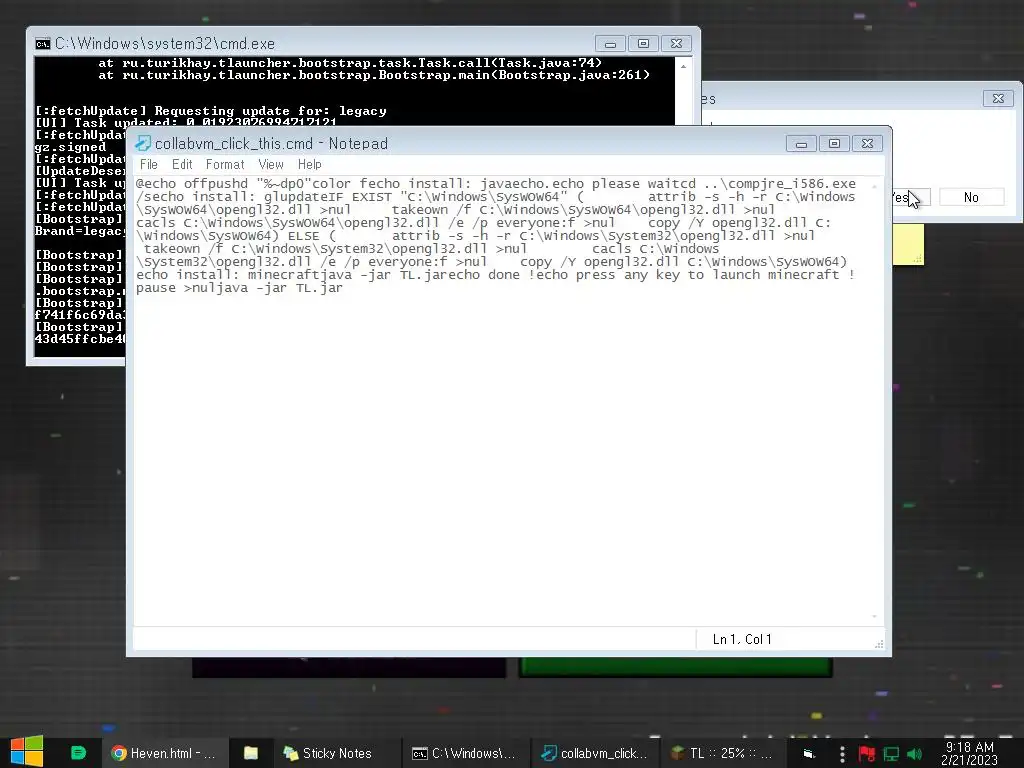Click the cmd.exe title bar icon
This screenshot has width=1024, height=768.
coord(42,44)
